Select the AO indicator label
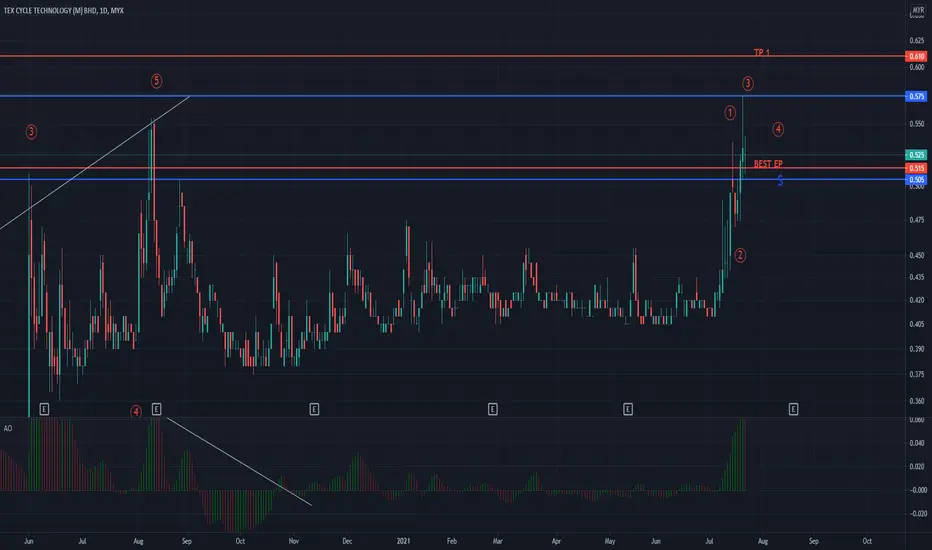This screenshot has height=550, width=932. [x=8, y=428]
